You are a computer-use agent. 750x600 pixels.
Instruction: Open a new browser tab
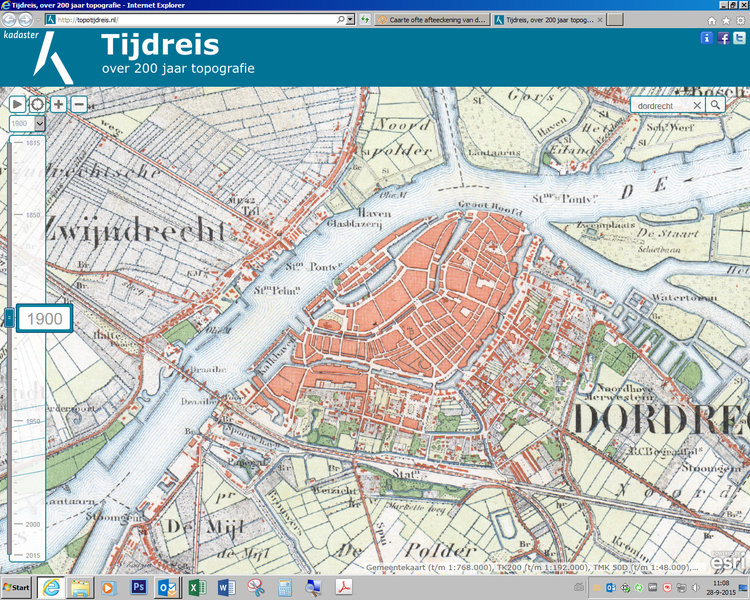(x=615, y=20)
